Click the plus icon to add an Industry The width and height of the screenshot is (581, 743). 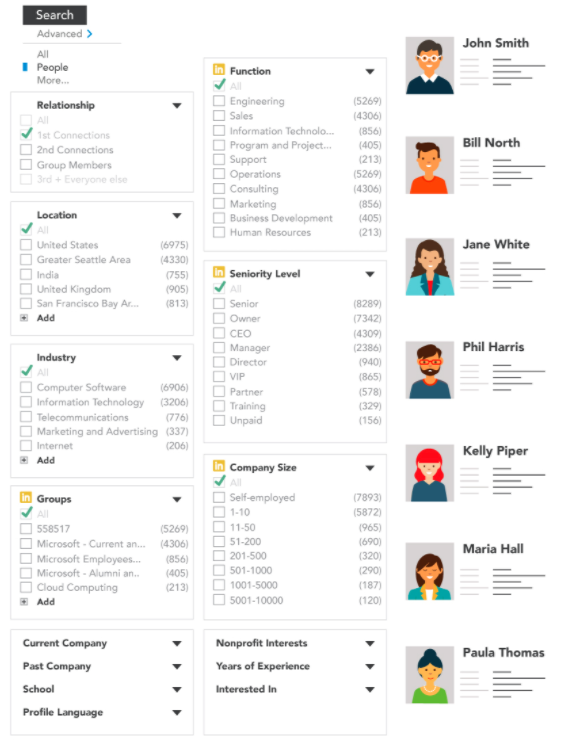point(24,460)
